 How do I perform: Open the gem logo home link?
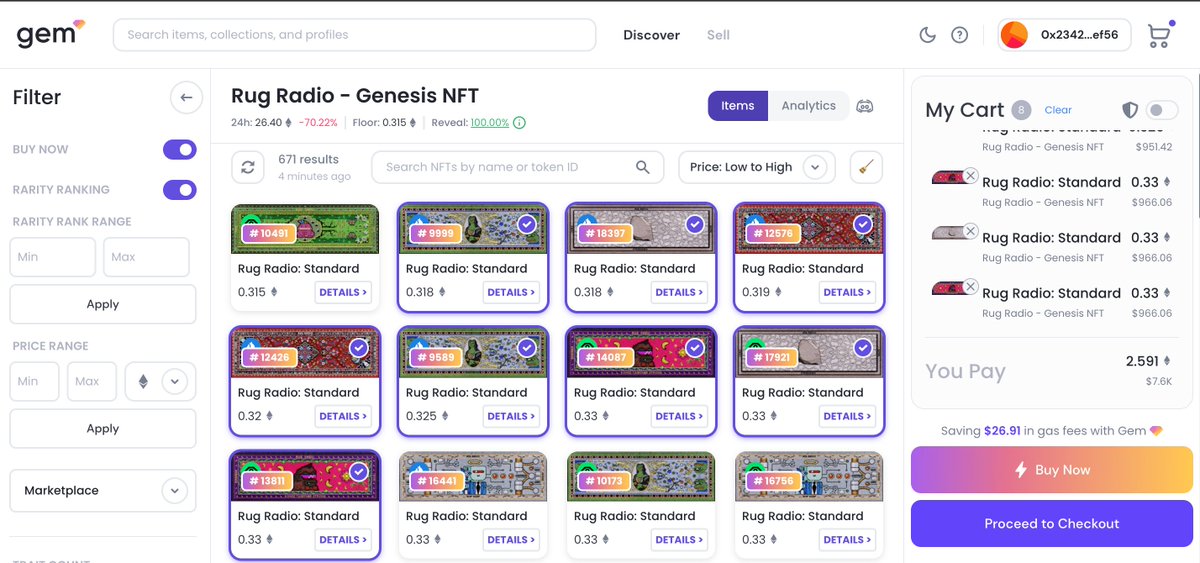(x=50, y=34)
